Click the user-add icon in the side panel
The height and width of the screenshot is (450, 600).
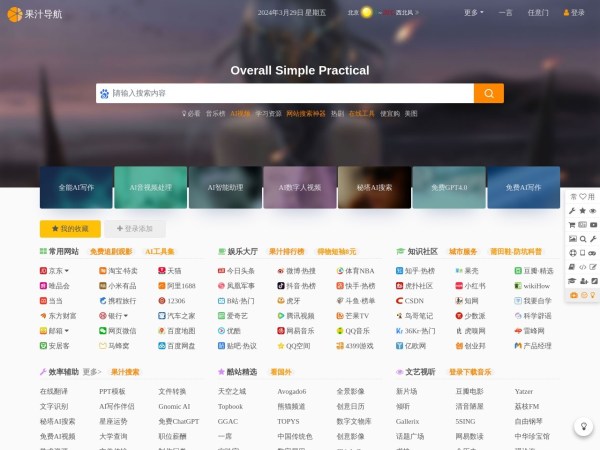(x=584, y=281)
